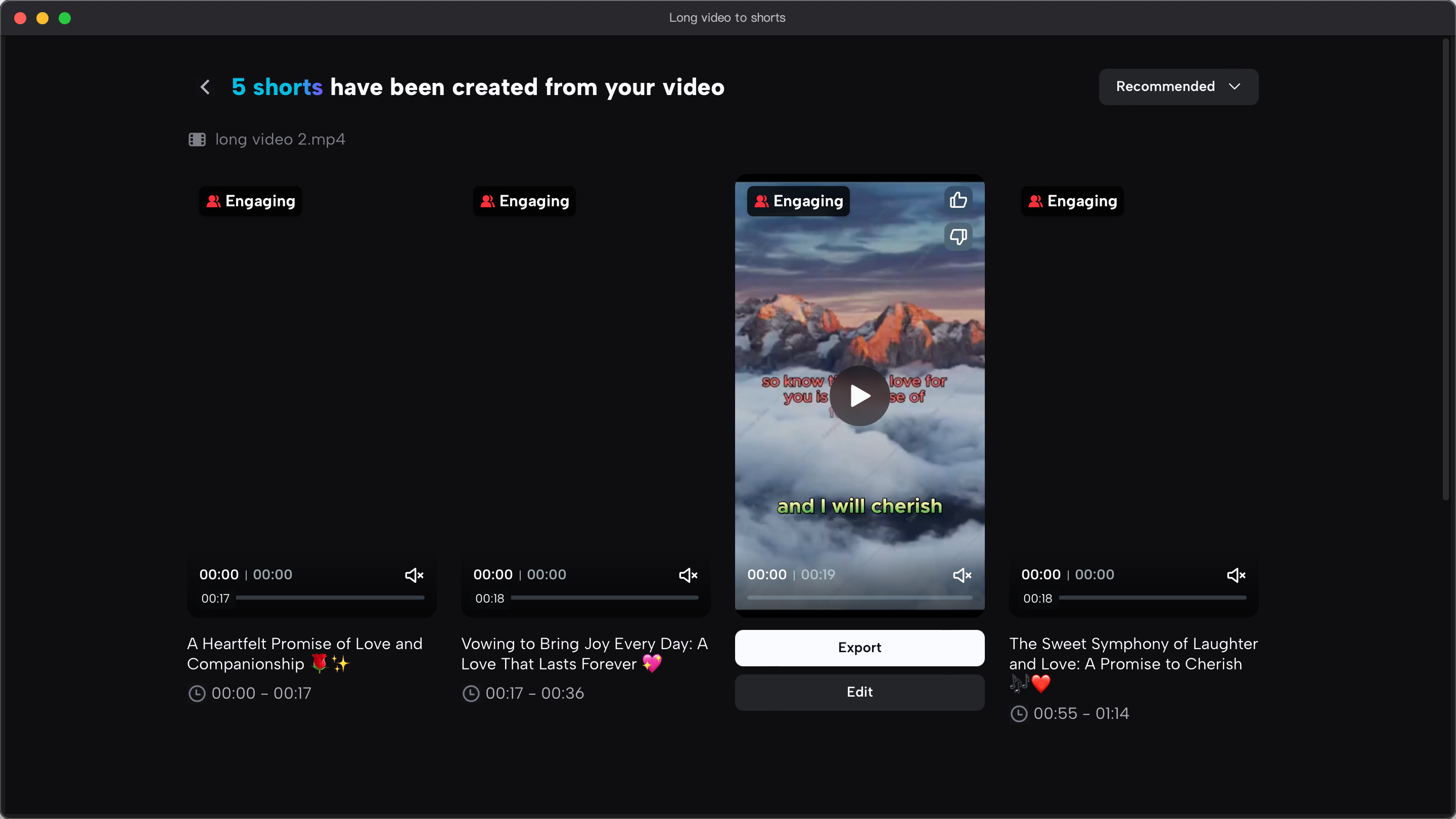
Task: Select the Engaging badge on the first short
Action: (249, 201)
